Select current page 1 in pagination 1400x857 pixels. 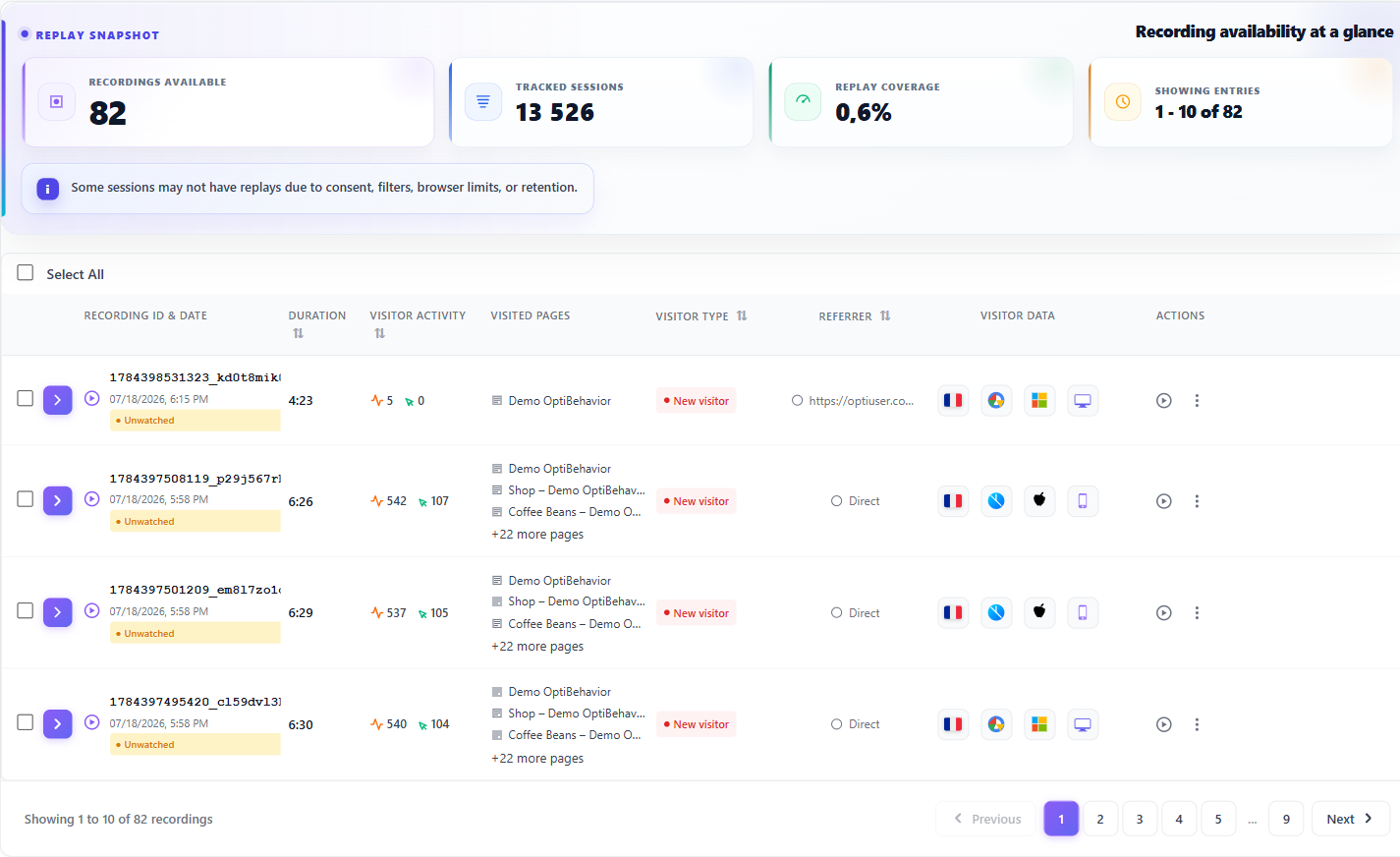(x=1061, y=819)
